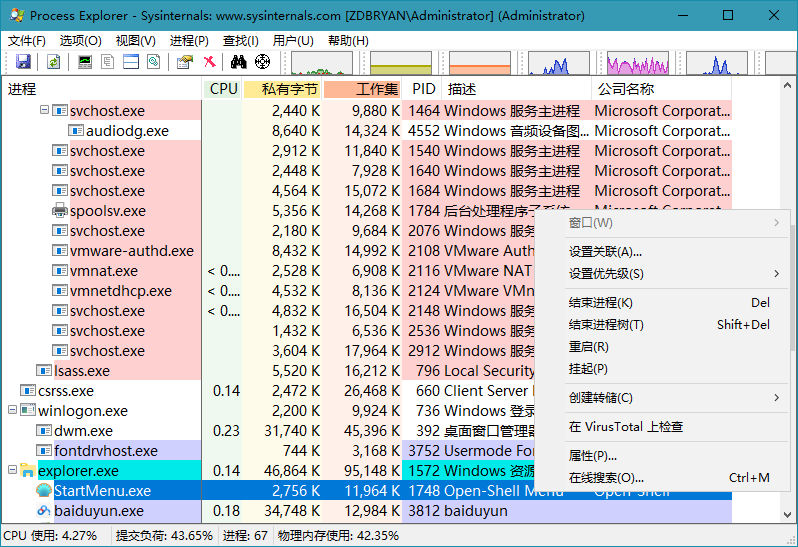Click the icon beside csrss.exe

tap(27, 390)
